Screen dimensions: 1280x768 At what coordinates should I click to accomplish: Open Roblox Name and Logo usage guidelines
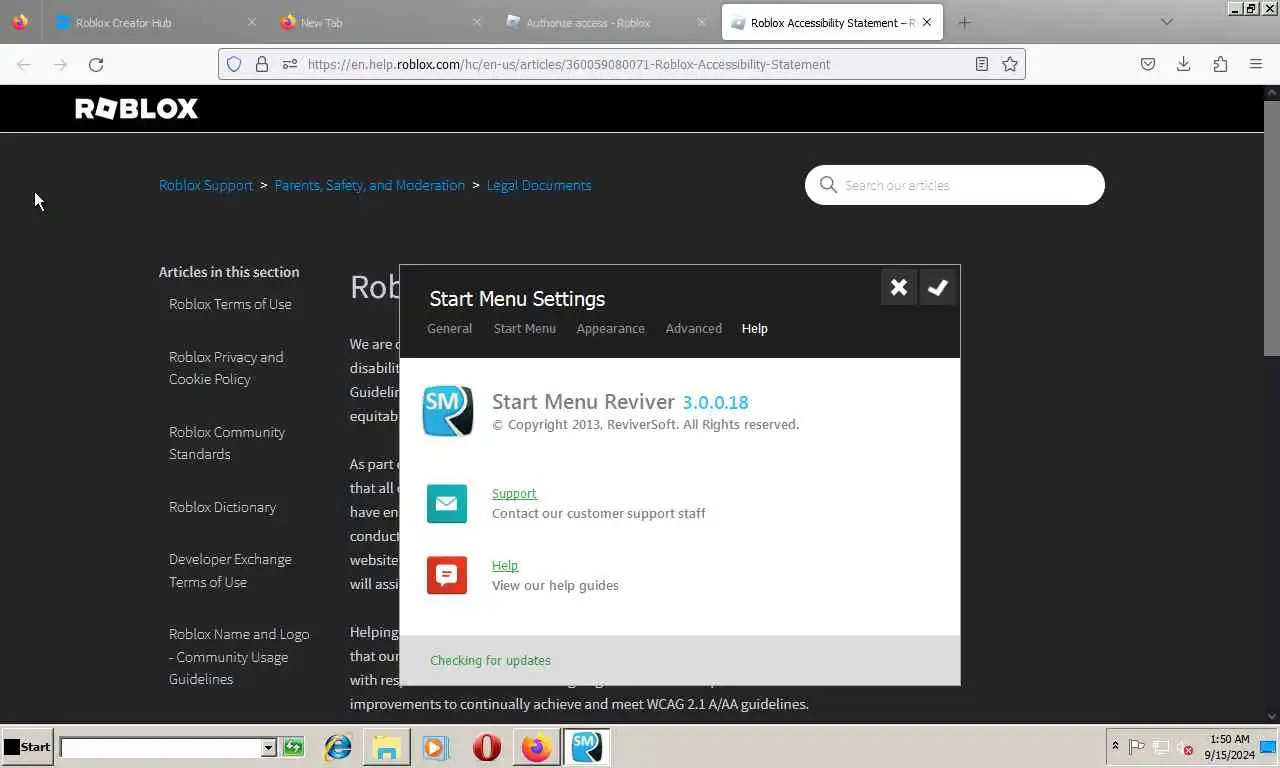pyautogui.click(x=239, y=656)
